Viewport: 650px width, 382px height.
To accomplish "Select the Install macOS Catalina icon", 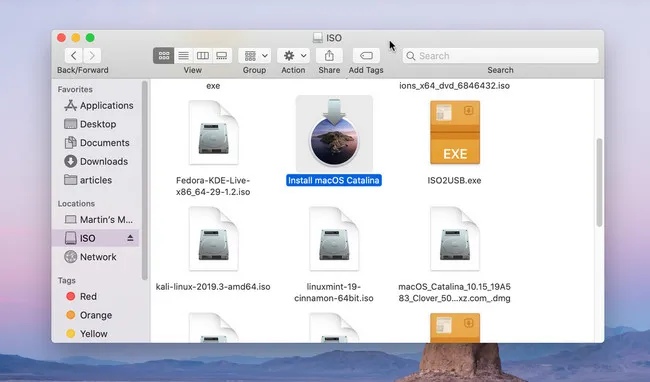I will (334, 133).
